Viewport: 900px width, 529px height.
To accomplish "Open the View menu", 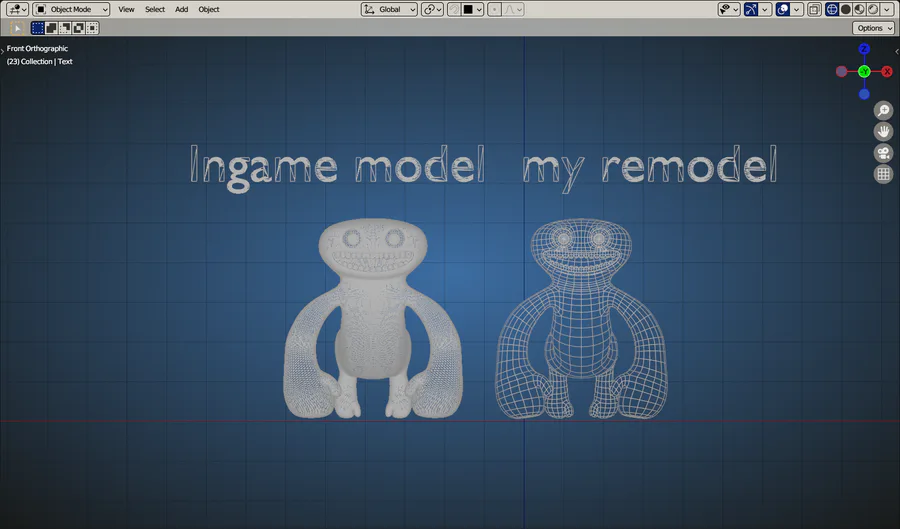I will 126,9.
